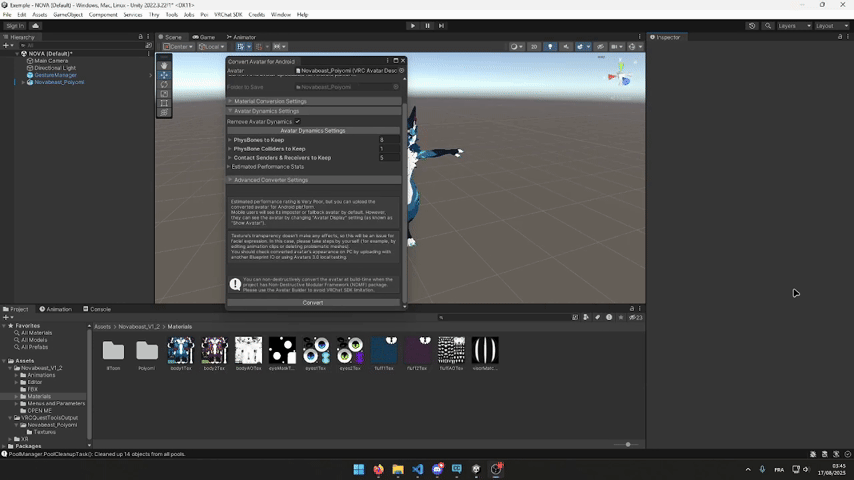This screenshot has width=854, height=480.
Task: Click the Convert button
Action: (313, 302)
